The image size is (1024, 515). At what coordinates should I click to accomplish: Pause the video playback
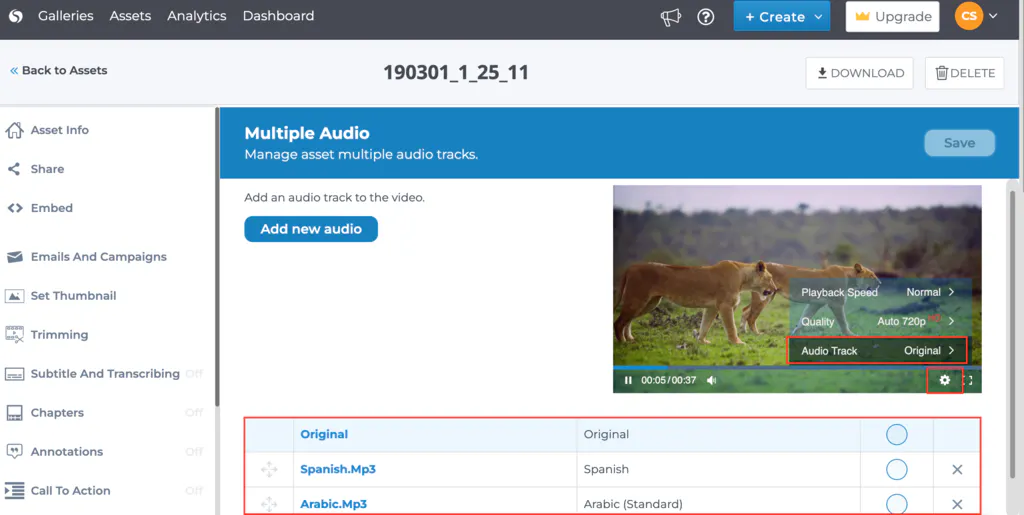click(628, 380)
